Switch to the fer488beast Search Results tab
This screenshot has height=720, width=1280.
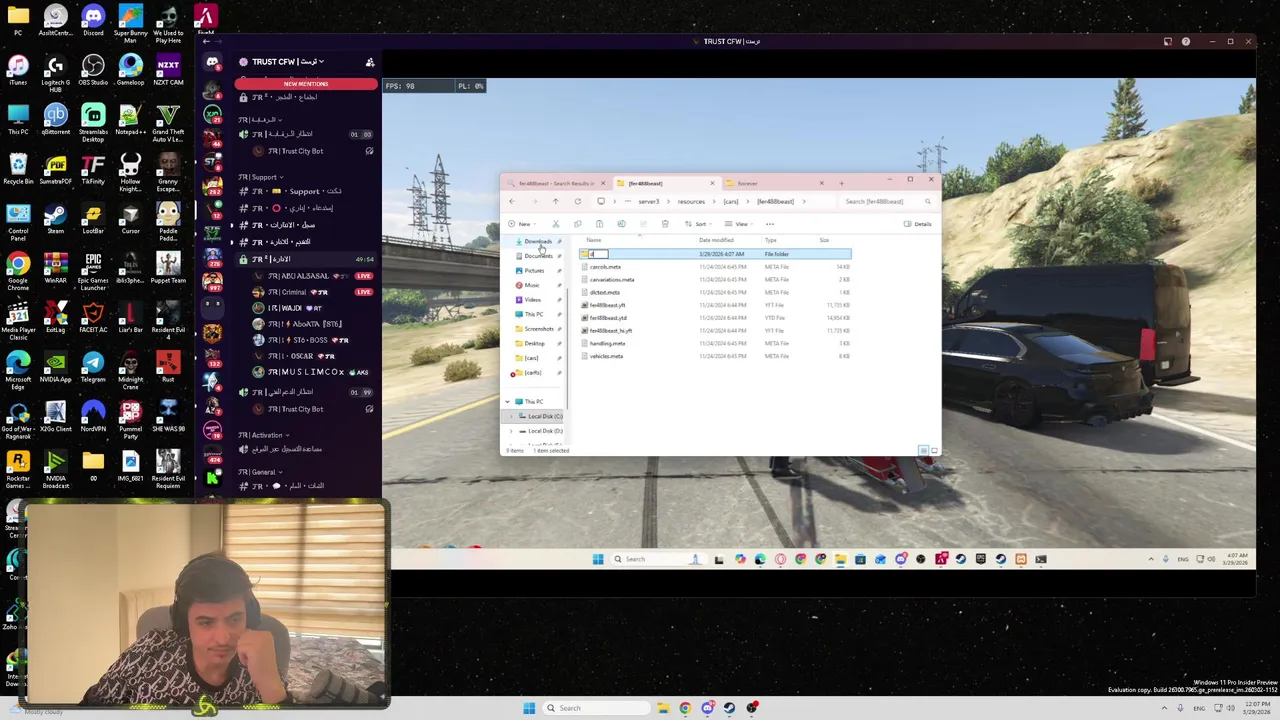click(557, 183)
